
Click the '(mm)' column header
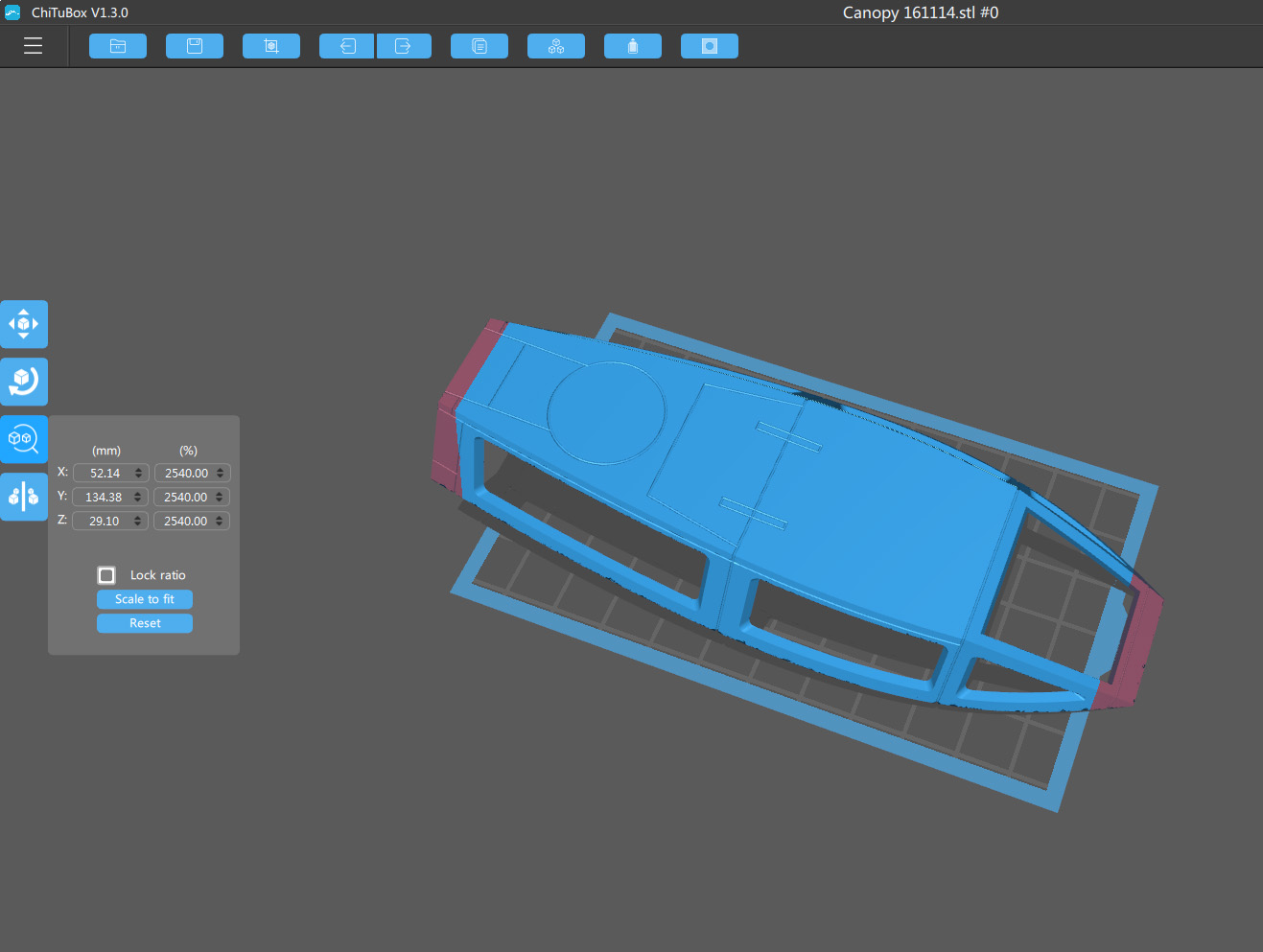[106, 451]
